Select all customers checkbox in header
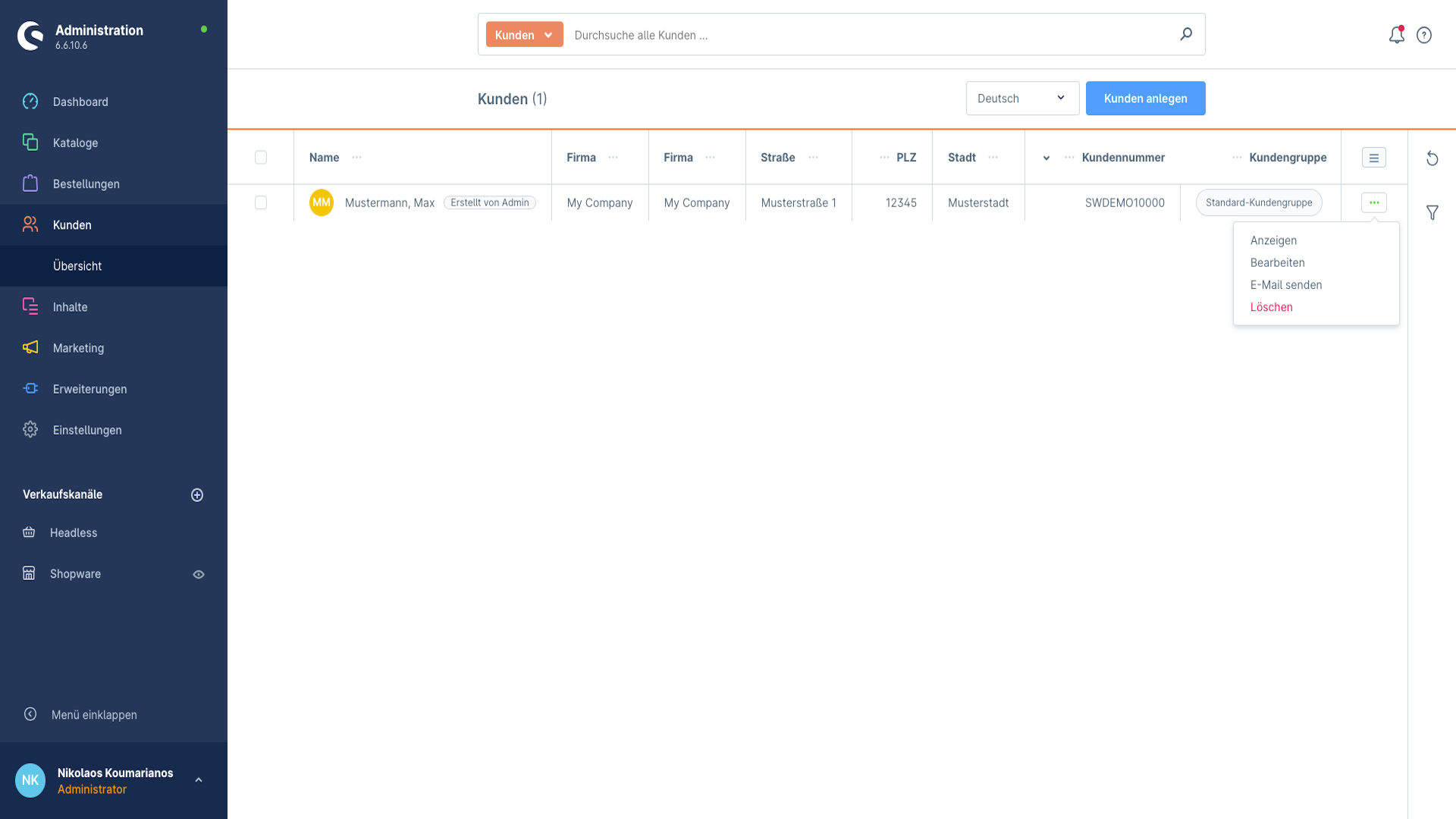This screenshot has width=1456, height=819. click(x=261, y=157)
